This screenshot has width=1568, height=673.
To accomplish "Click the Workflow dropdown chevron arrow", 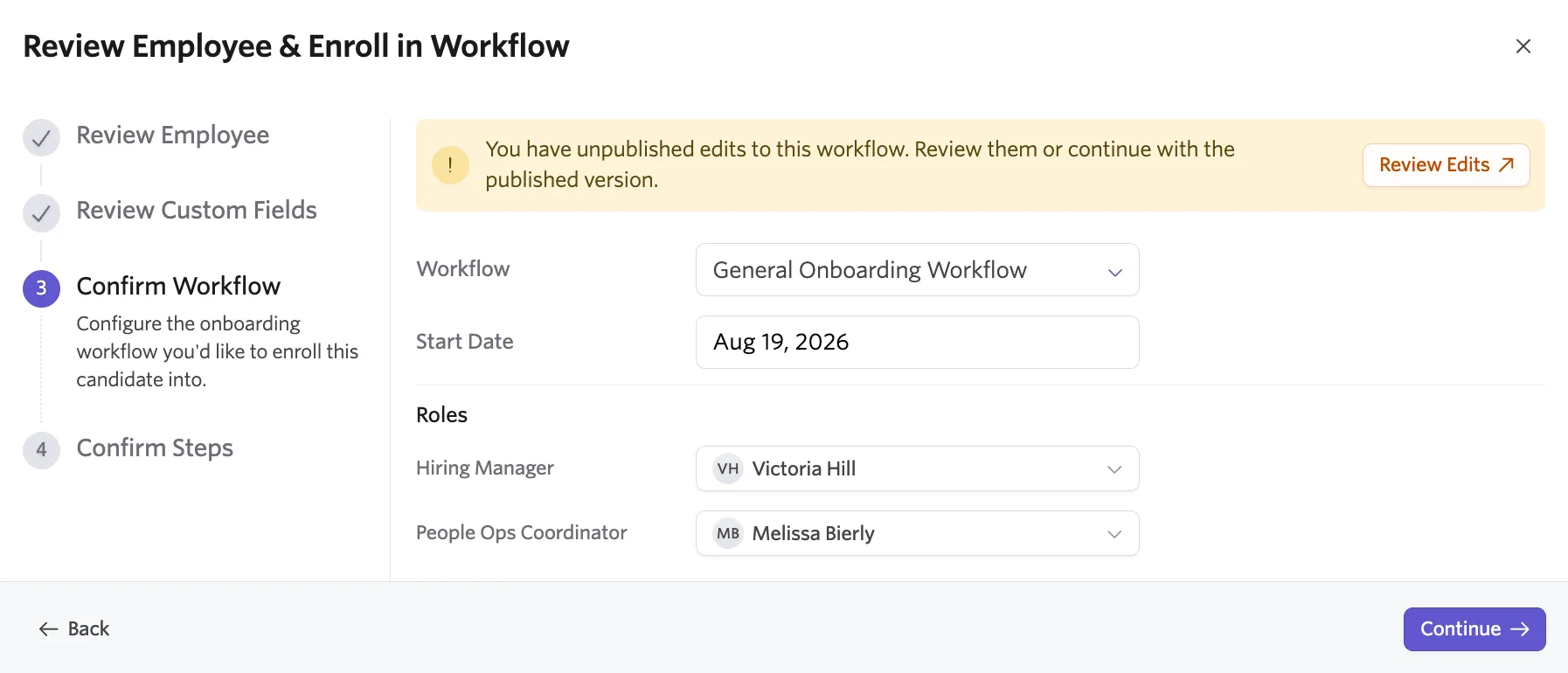I will pos(1114,272).
